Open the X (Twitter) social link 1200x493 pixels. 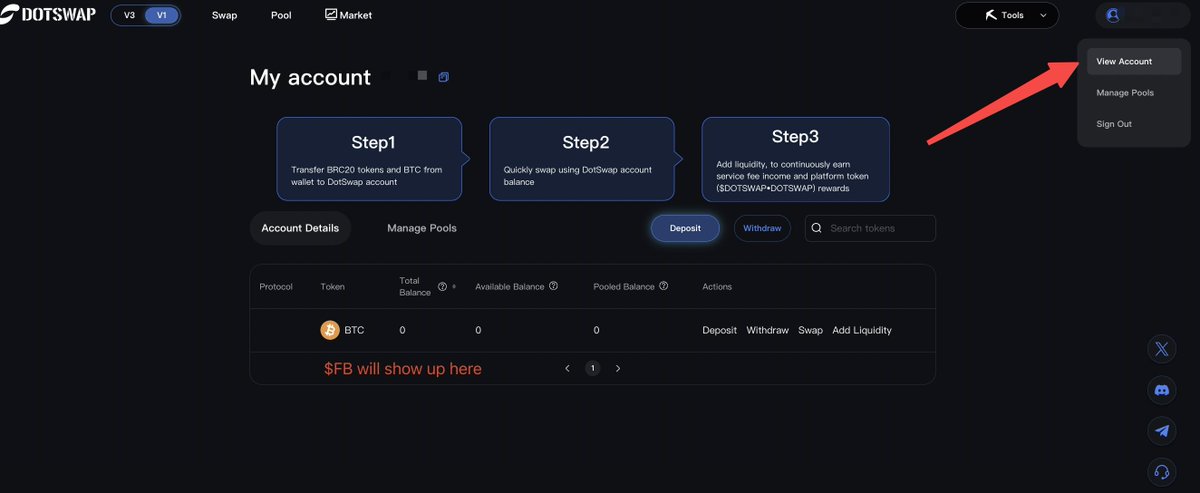coord(1161,349)
